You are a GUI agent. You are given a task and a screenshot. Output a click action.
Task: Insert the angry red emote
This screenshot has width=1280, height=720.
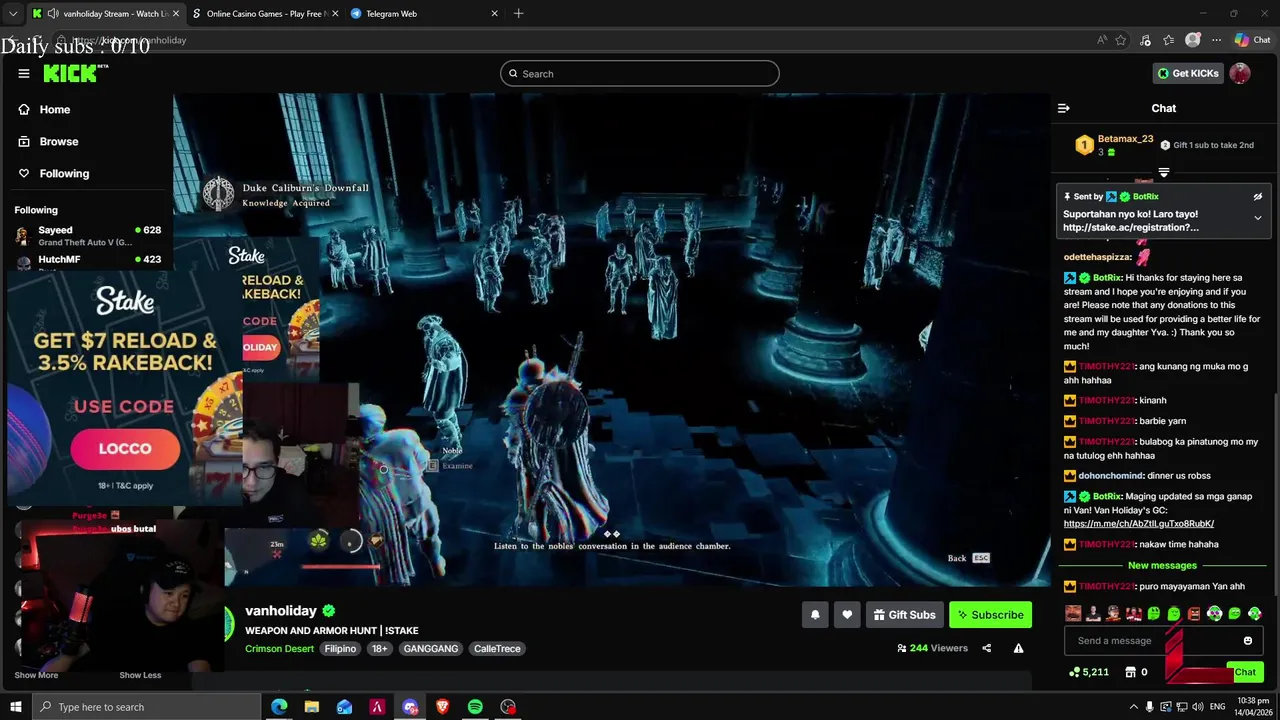click(x=1194, y=613)
